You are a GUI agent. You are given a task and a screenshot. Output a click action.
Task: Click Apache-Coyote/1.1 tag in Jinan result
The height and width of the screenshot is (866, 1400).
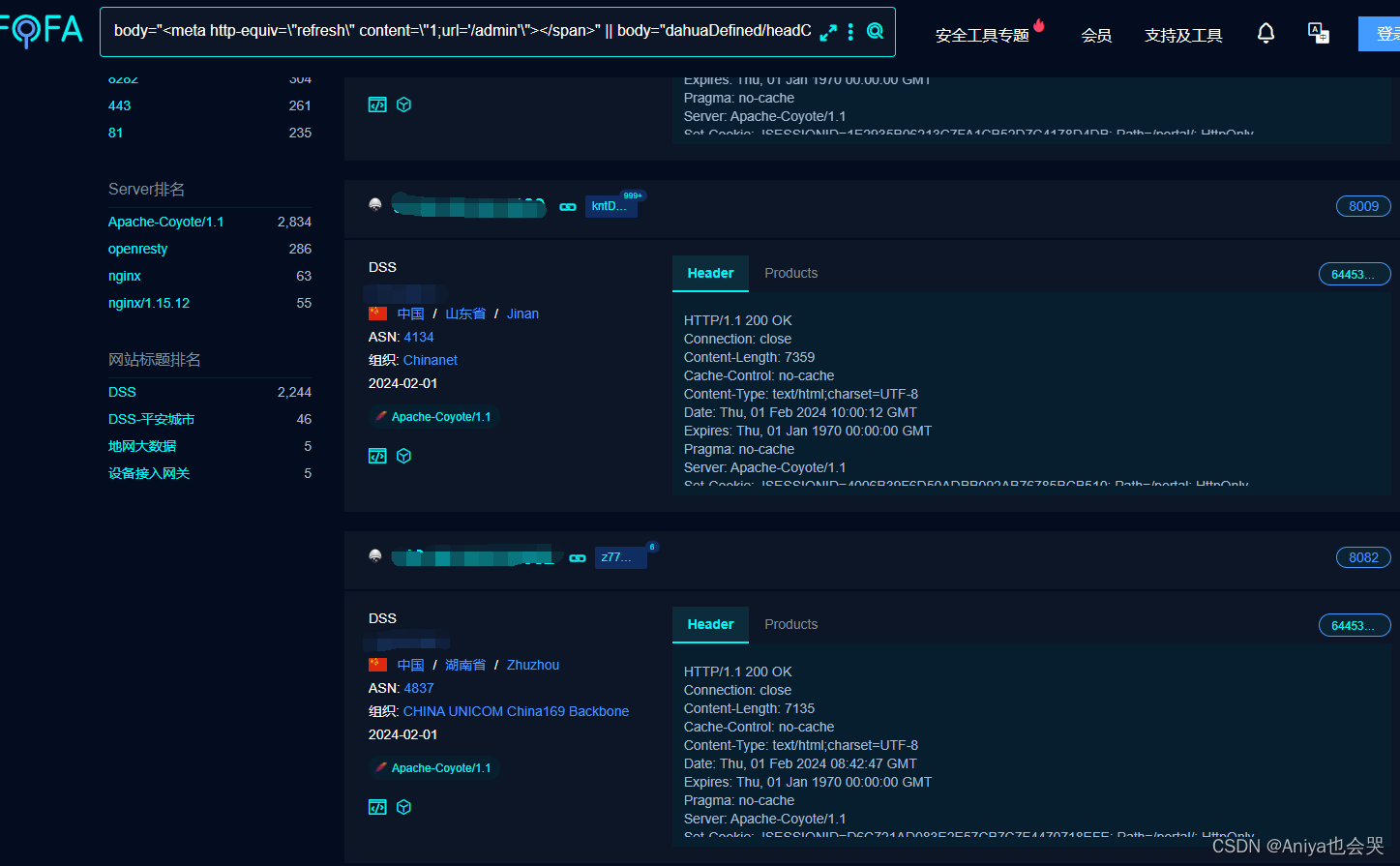tap(432, 417)
